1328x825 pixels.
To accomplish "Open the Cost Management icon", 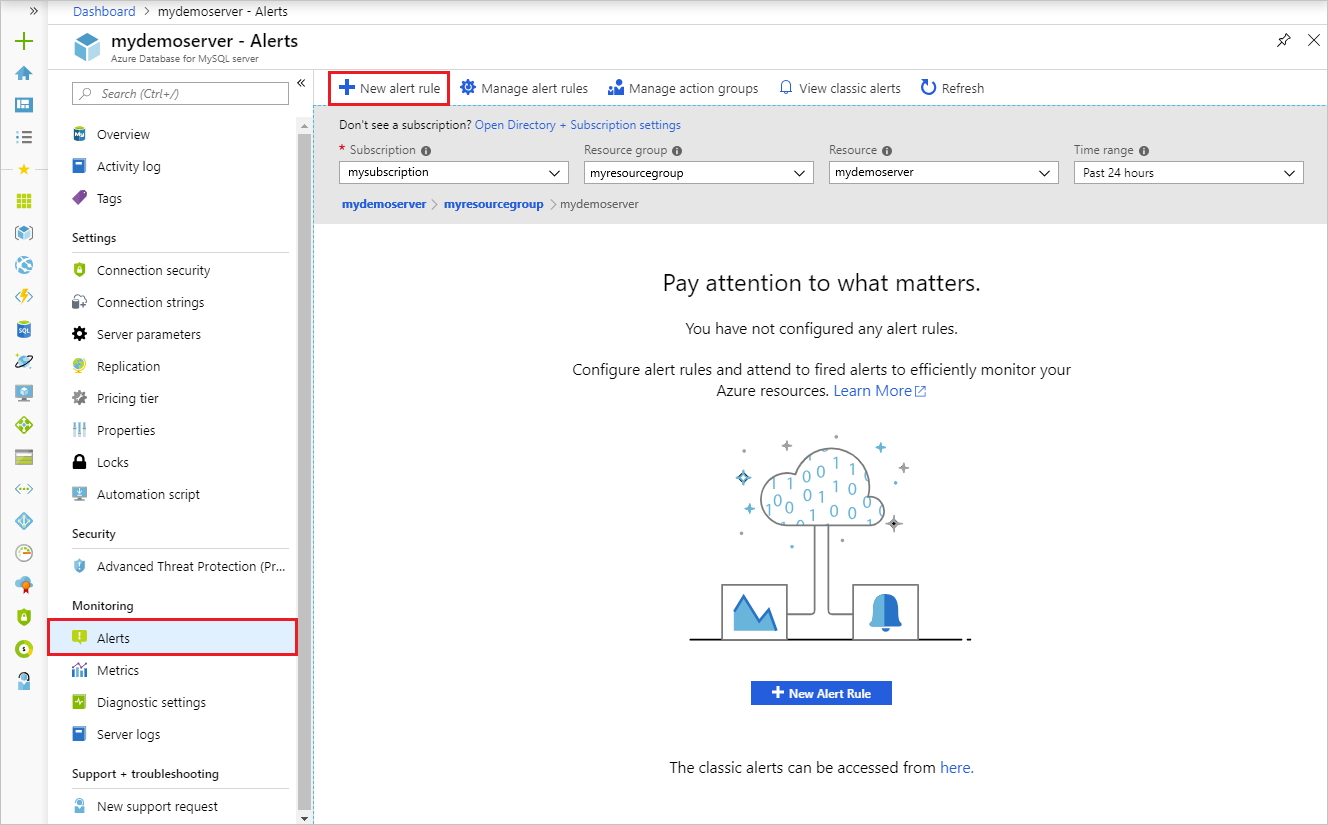I will (24, 649).
